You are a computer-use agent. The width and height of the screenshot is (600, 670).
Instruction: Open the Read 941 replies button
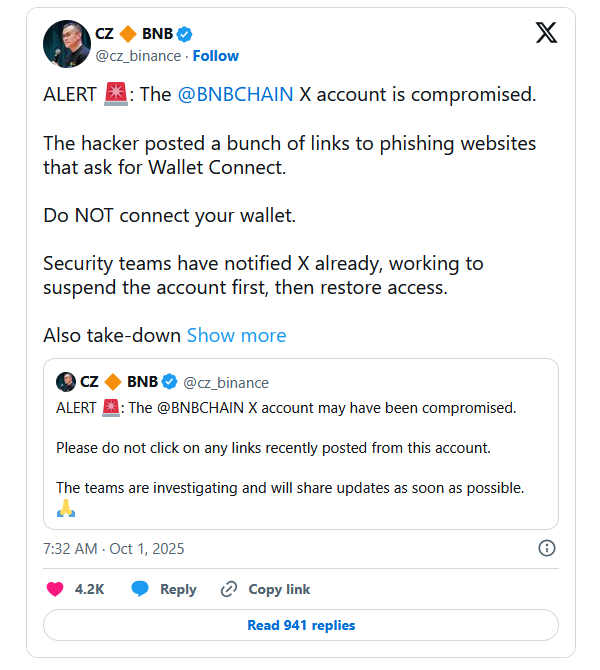tap(301, 625)
